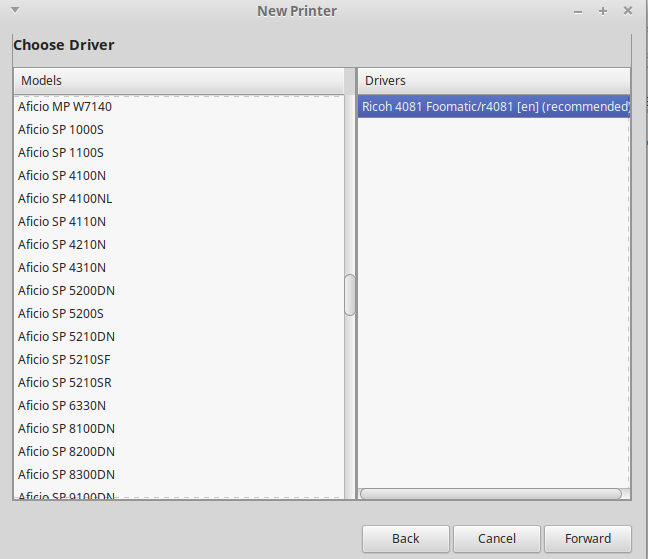The image size is (648, 559).
Task: Go Back to previous step
Action: coord(405,539)
